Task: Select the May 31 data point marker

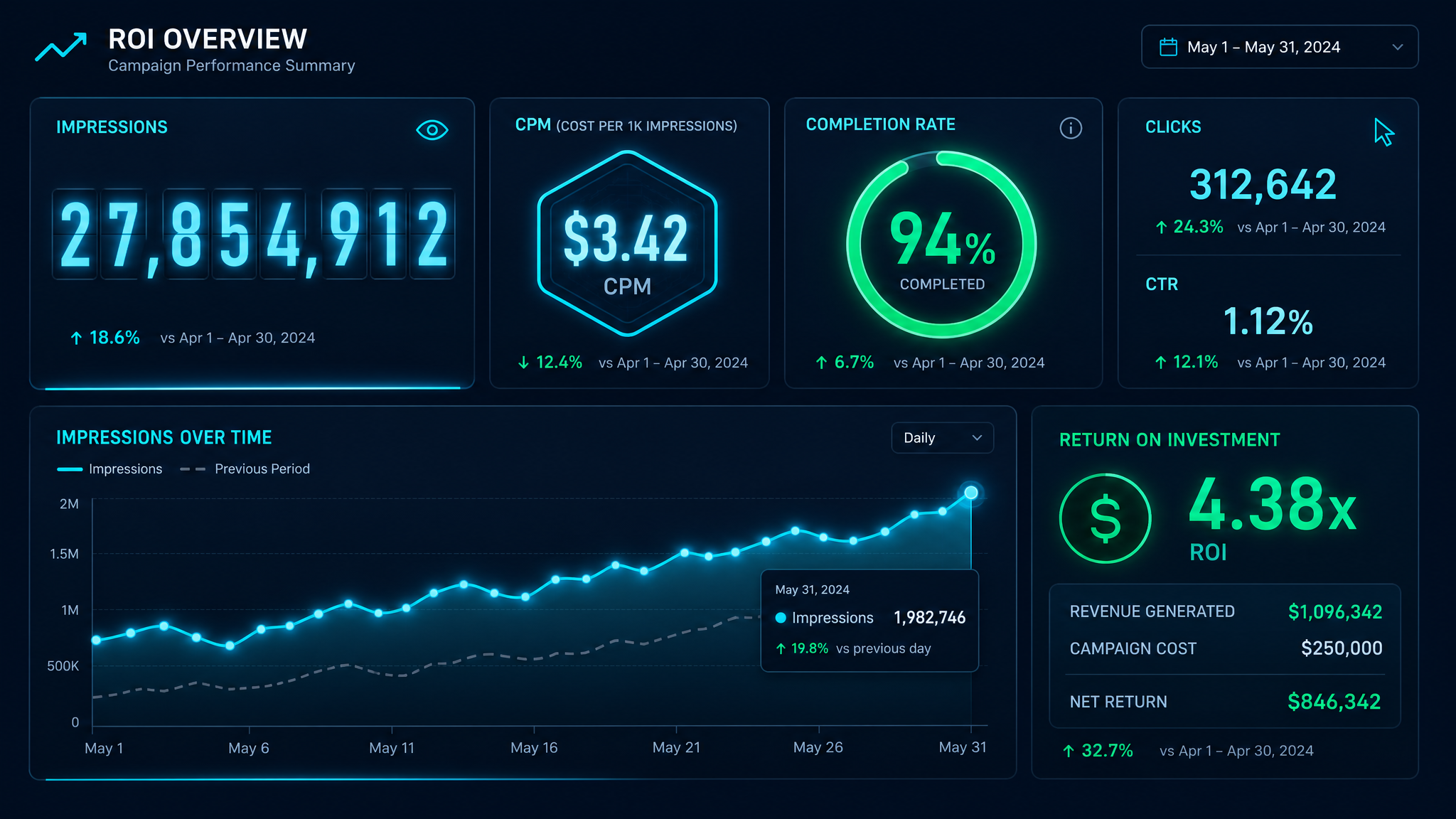Action: point(970,493)
